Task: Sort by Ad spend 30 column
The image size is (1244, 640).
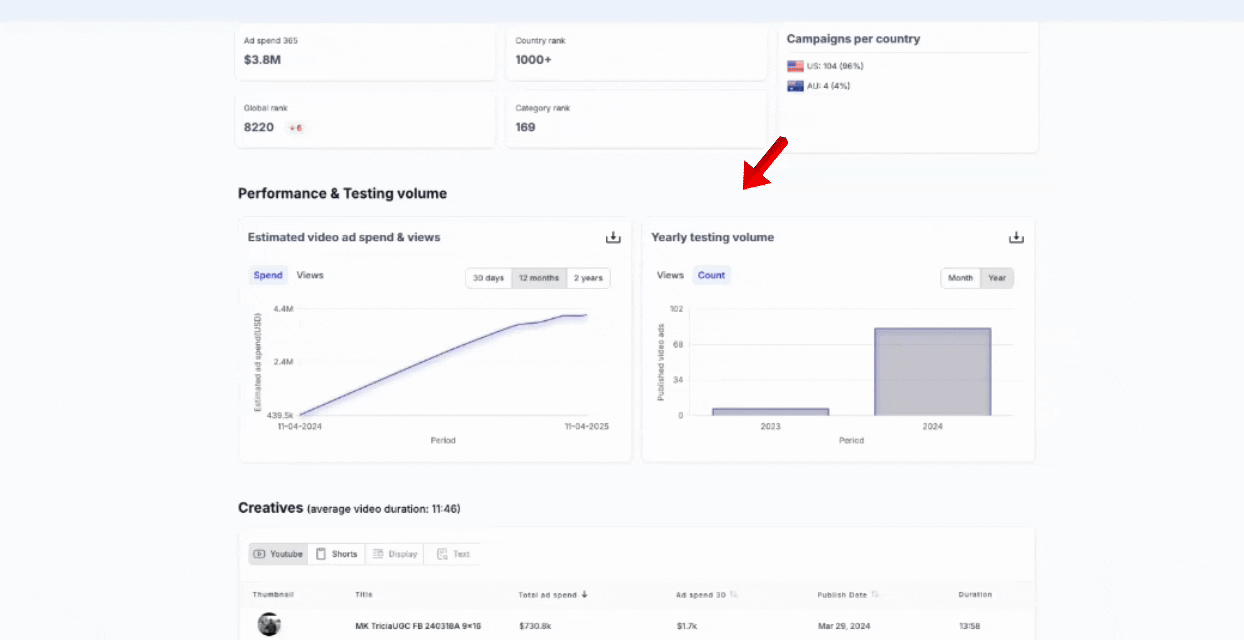Action: coord(734,595)
